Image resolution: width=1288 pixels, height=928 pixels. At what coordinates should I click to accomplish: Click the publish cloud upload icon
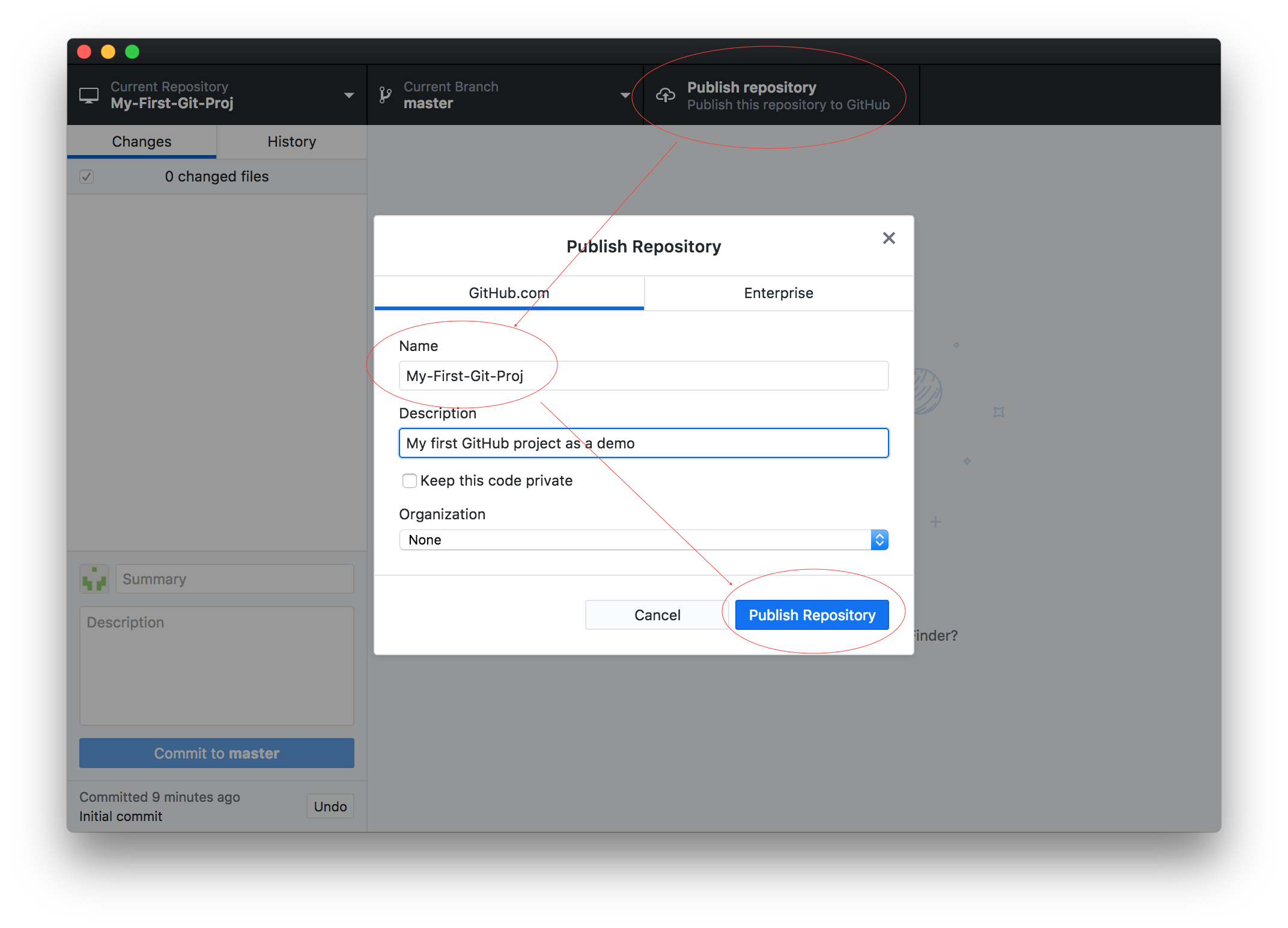(665, 95)
